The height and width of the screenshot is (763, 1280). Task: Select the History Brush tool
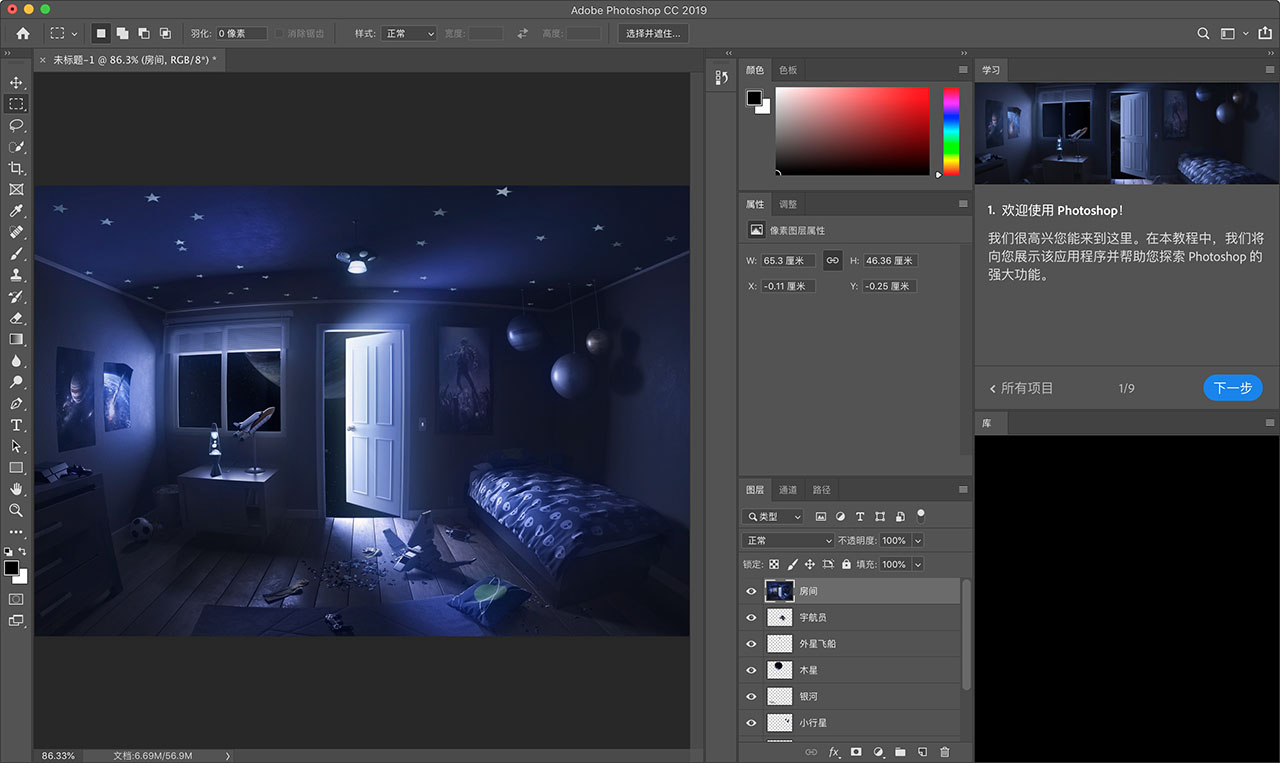click(x=16, y=297)
